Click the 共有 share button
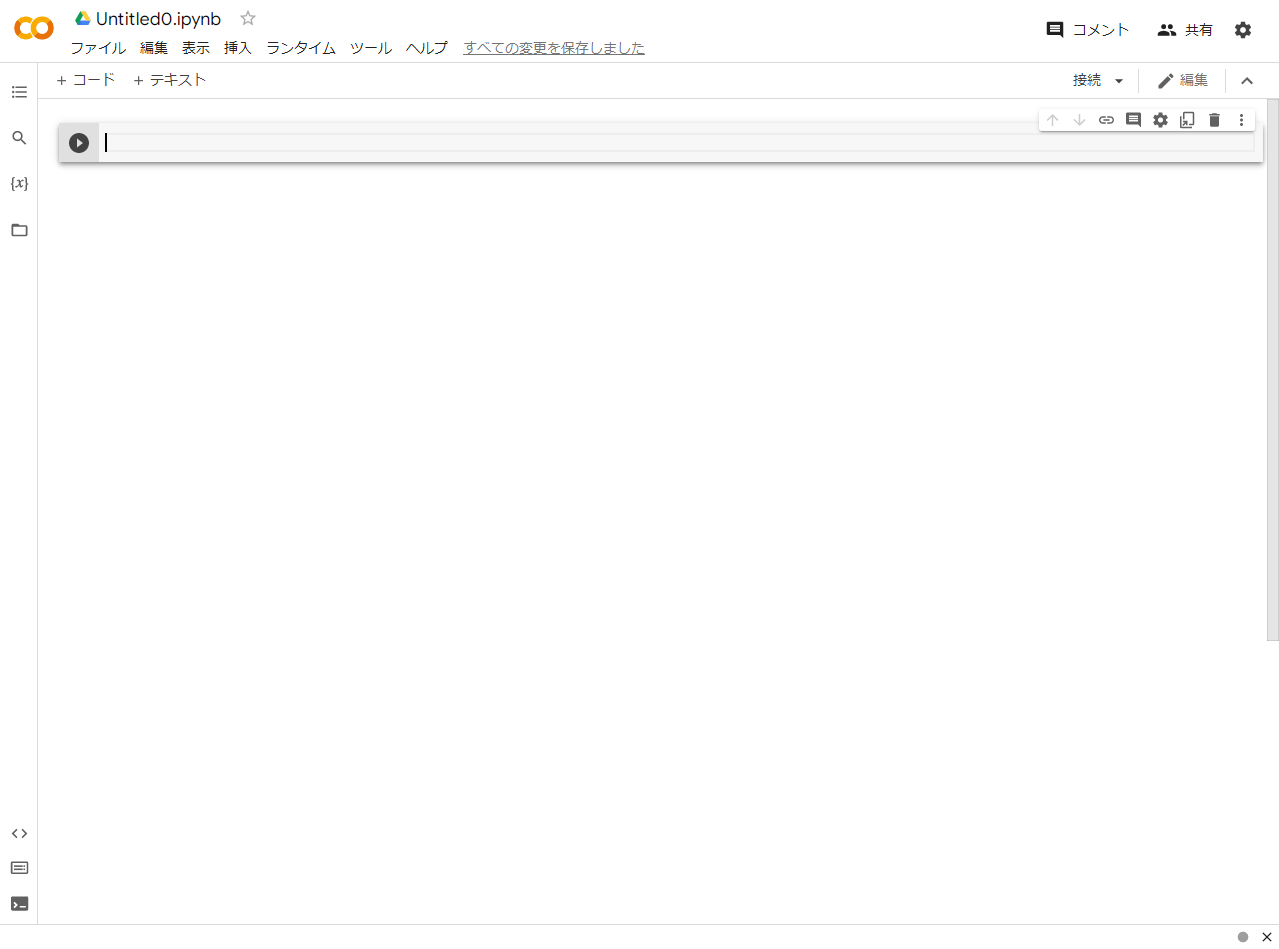Viewport: 1279px width, 949px height. [1185, 30]
